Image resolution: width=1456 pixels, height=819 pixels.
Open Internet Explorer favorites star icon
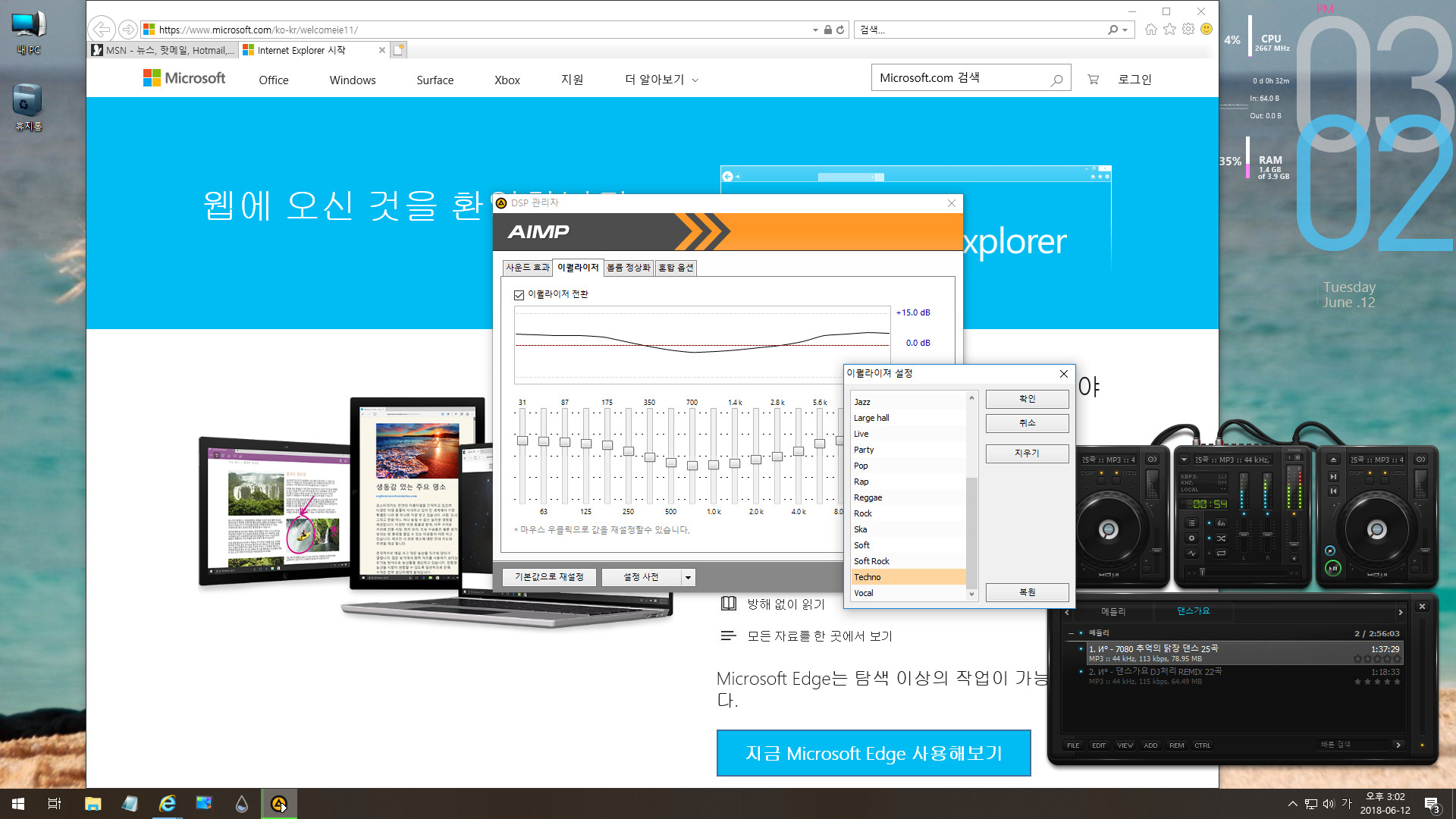1169,30
